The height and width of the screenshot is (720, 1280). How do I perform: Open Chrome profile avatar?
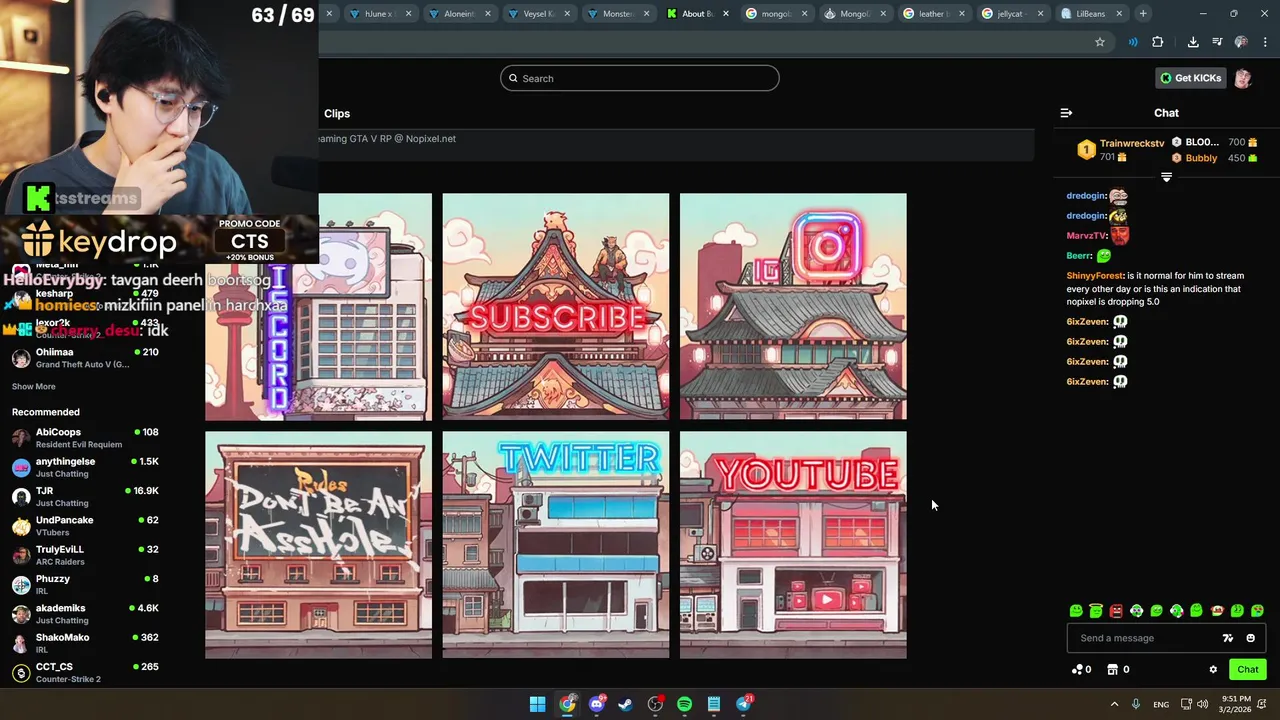[1241, 42]
